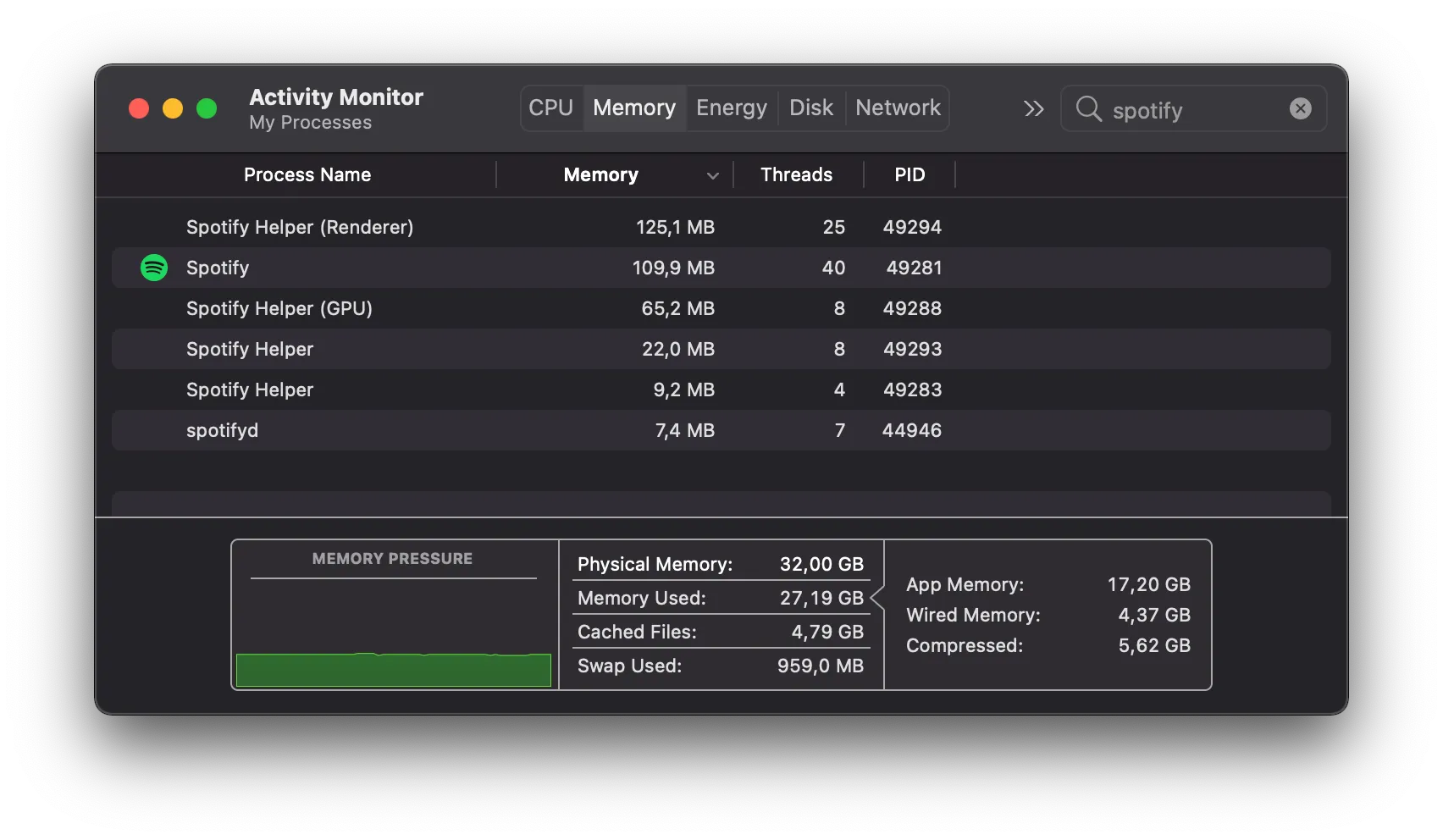Click the green zoom traffic light
1443x840 pixels.
tap(206, 108)
